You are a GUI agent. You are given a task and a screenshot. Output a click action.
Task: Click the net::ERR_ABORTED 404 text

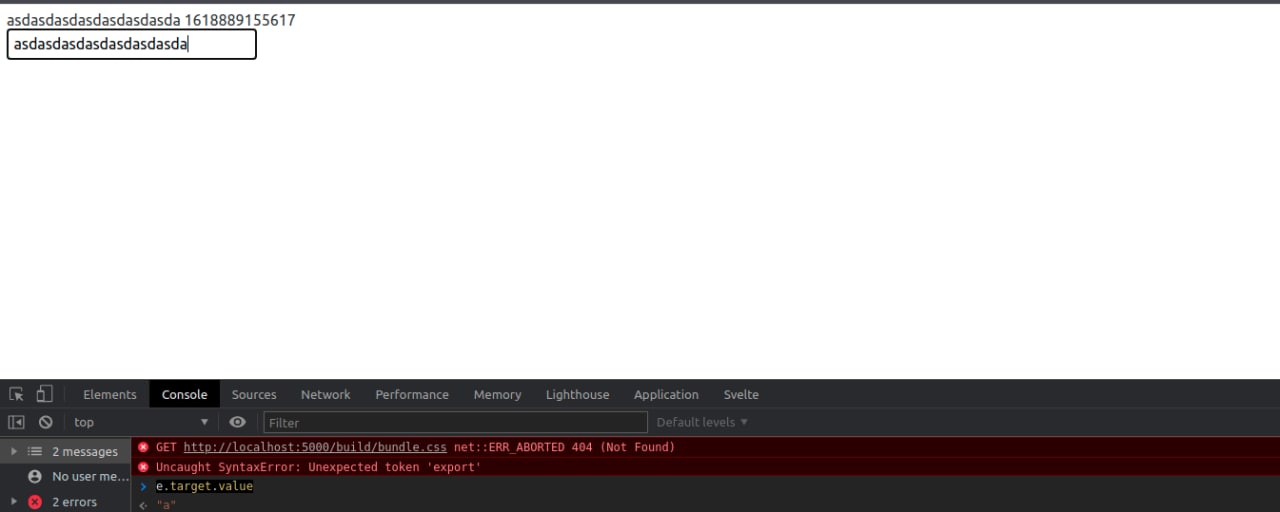(564, 447)
